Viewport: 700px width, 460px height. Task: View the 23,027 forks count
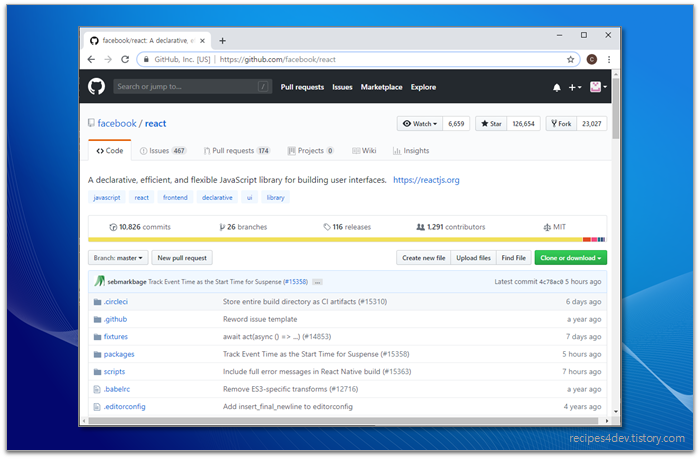tap(592, 124)
